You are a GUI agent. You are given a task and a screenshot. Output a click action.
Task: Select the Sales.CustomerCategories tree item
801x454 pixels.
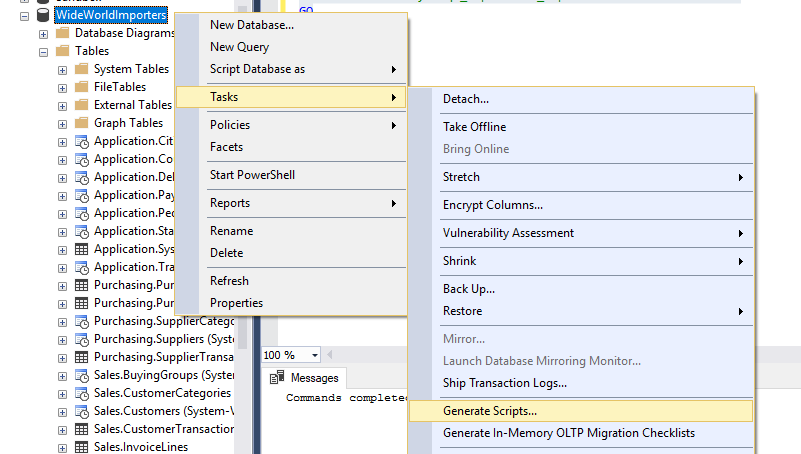click(148, 393)
